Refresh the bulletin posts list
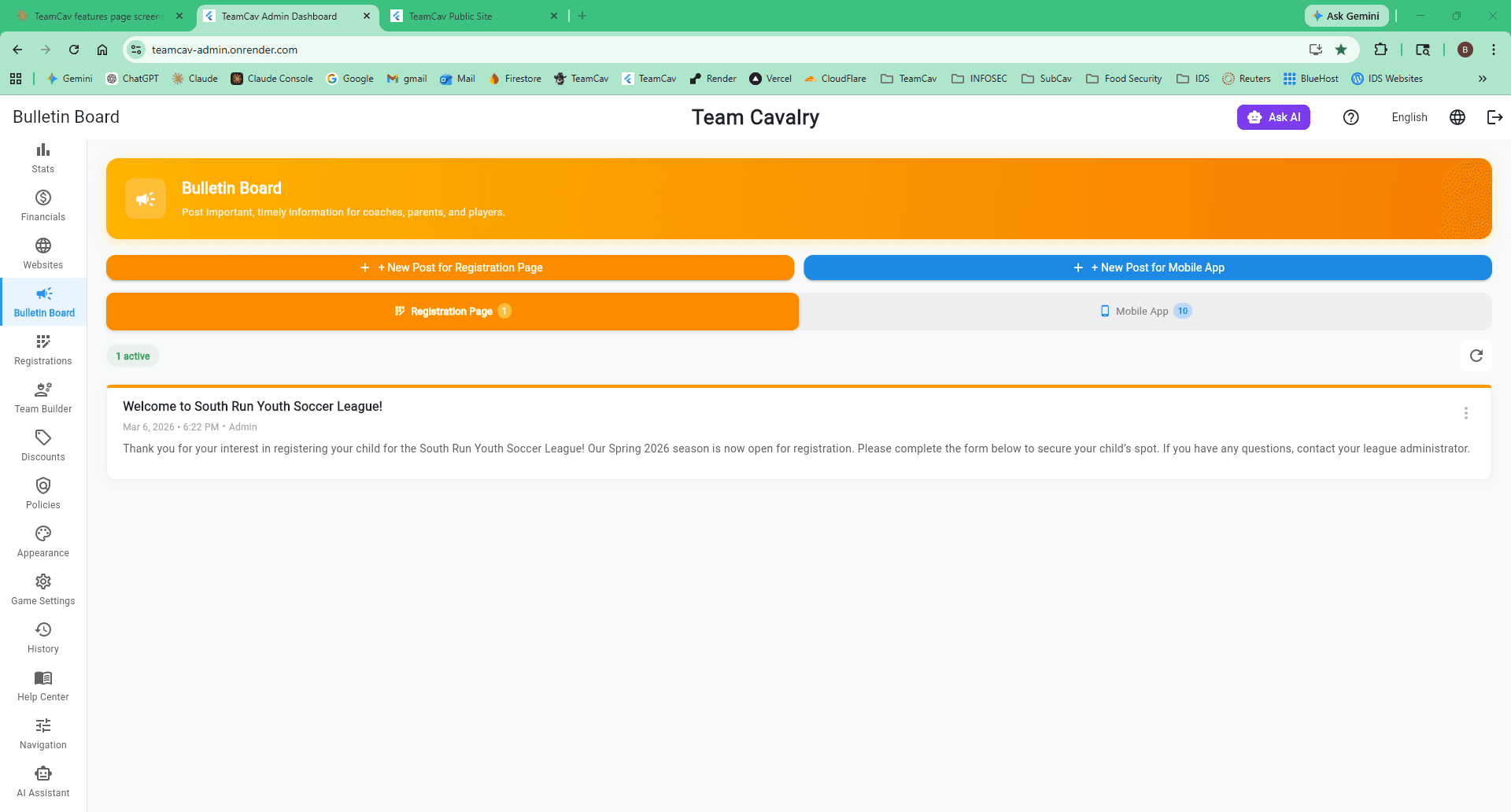This screenshot has width=1511, height=812. point(1476,356)
